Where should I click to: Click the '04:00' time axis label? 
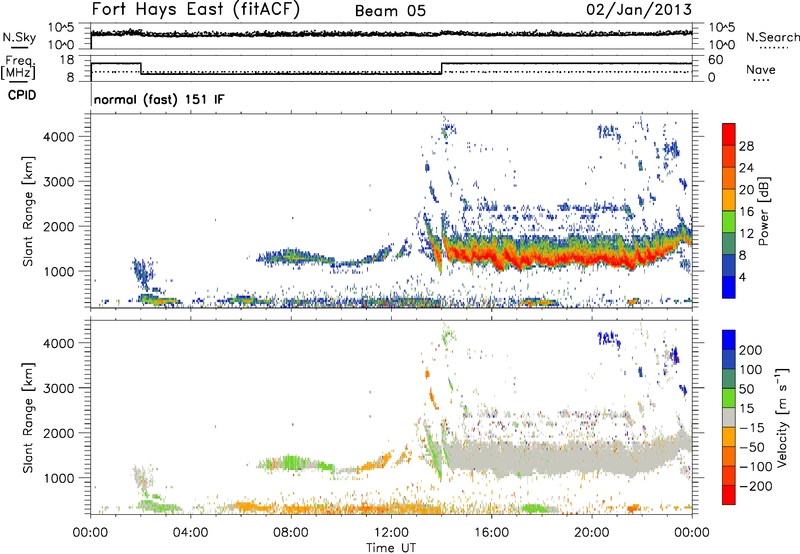click(x=190, y=533)
